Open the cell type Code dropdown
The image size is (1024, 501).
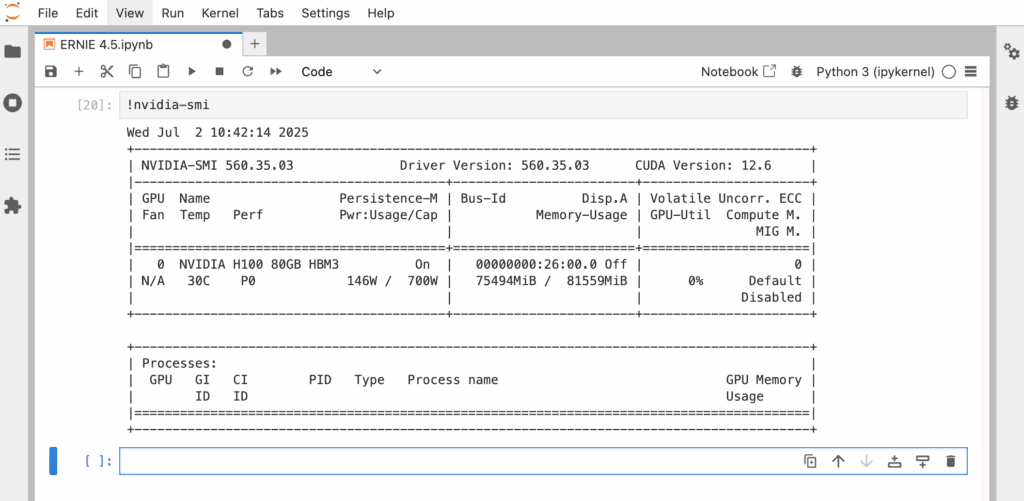[x=340, y=72]
